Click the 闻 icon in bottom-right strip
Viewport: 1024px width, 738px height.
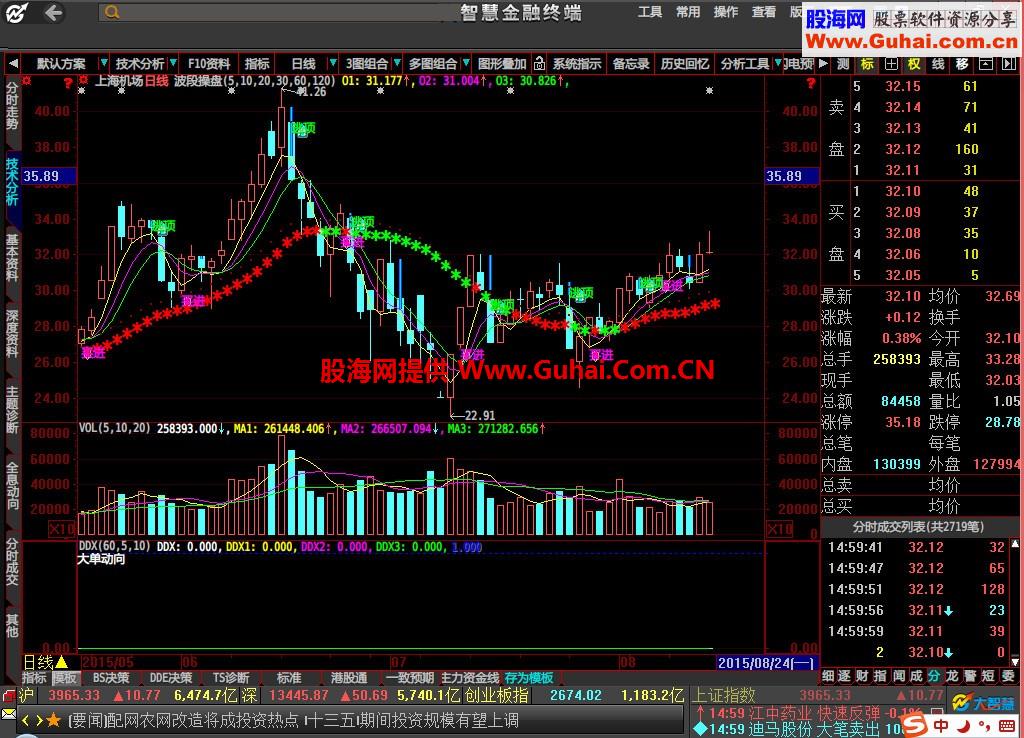[x=899, y=676]
